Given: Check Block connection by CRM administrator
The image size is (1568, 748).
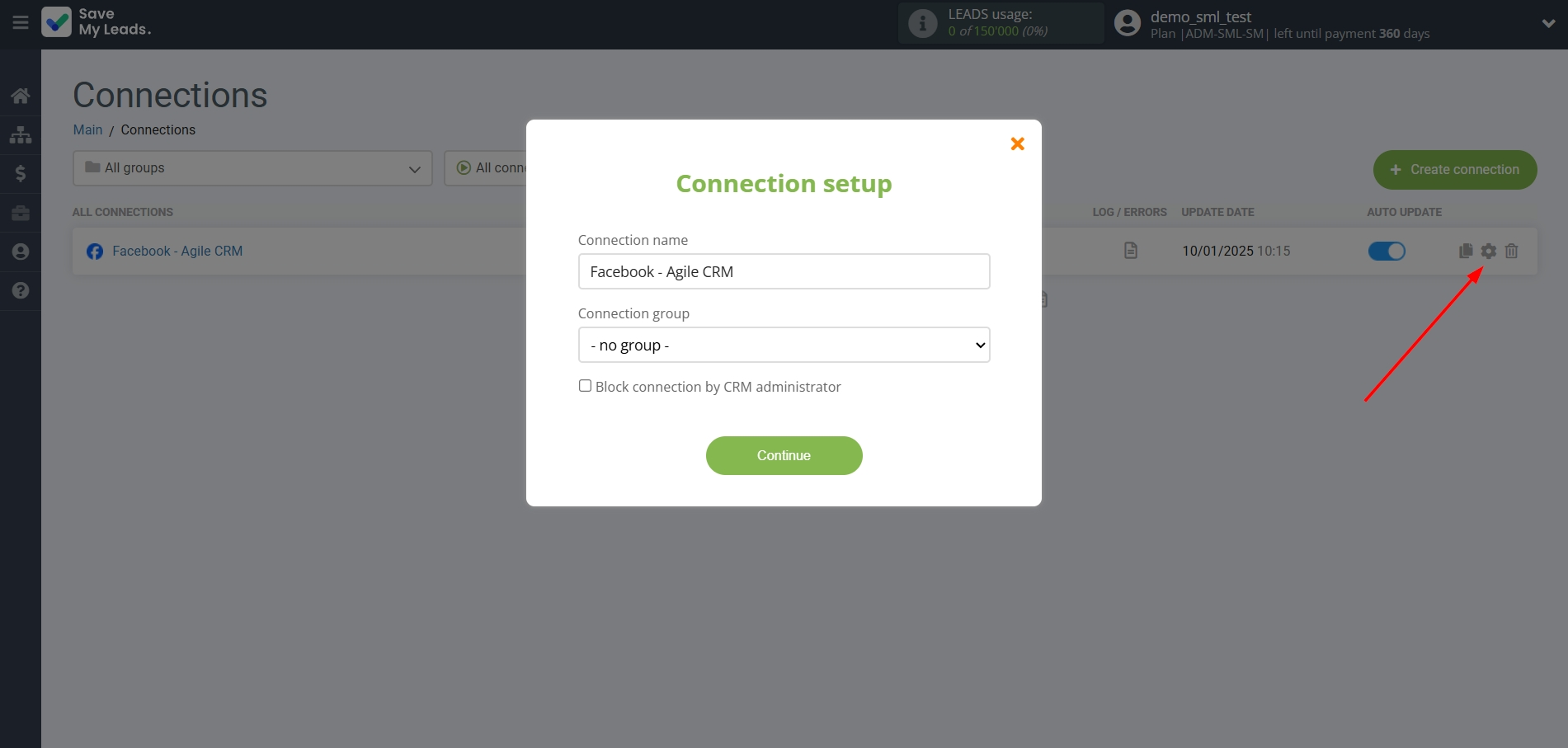Looking at the screenshot, I should (x=585, y=386).
